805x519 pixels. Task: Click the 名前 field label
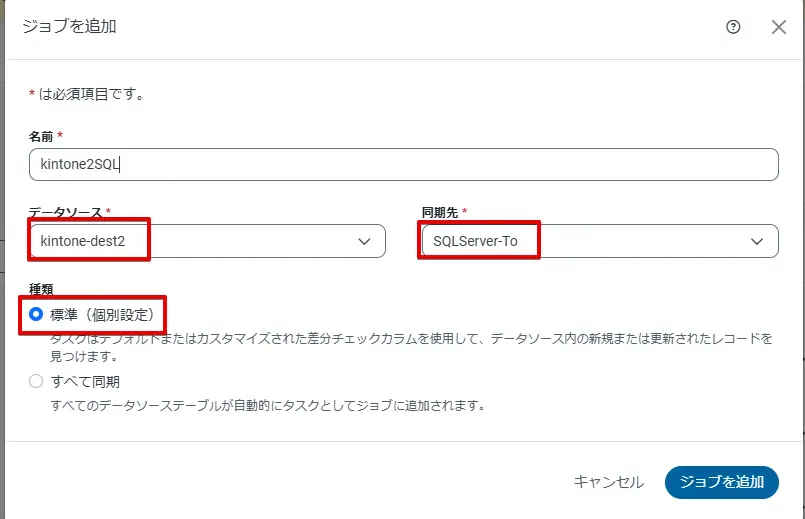[42, 135]
